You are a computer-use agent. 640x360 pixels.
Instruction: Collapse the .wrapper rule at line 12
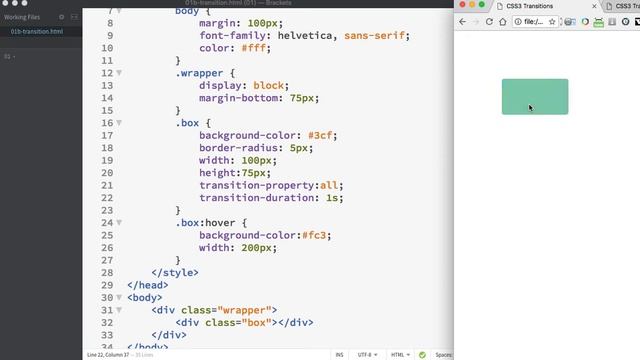119,73
